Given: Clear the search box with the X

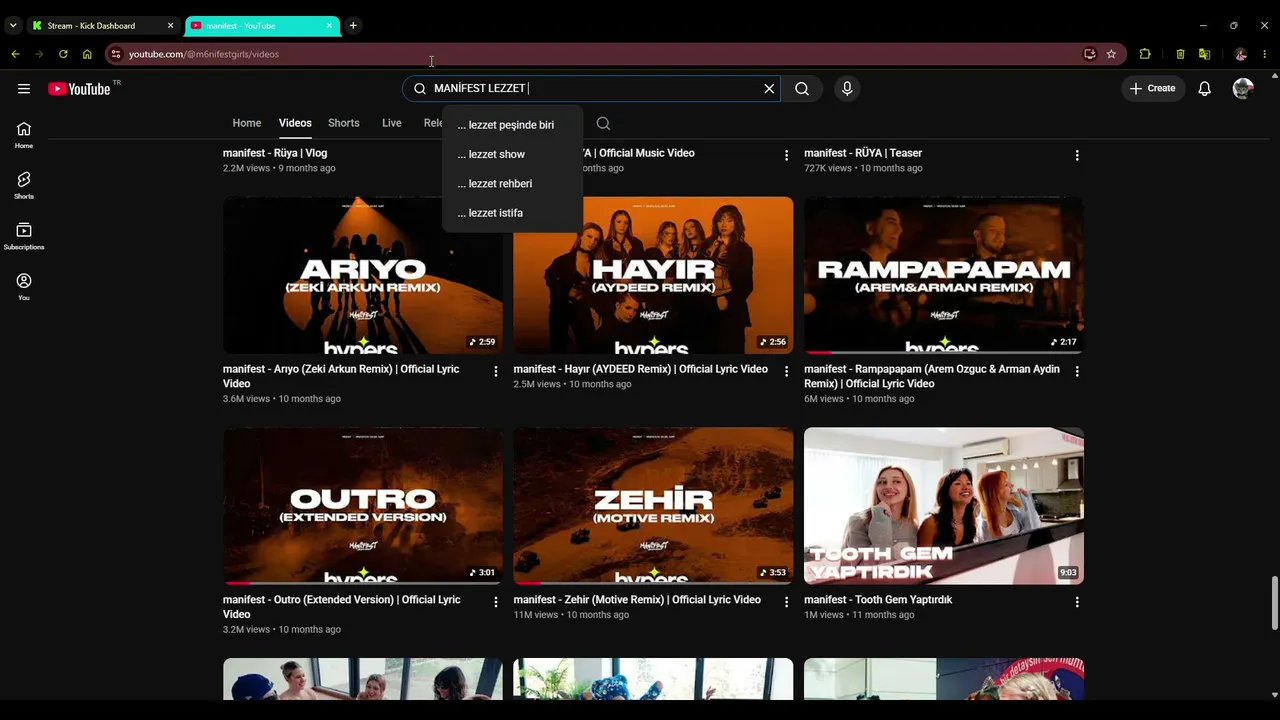Looking at the screenshot, I should [x=769, y=89].
